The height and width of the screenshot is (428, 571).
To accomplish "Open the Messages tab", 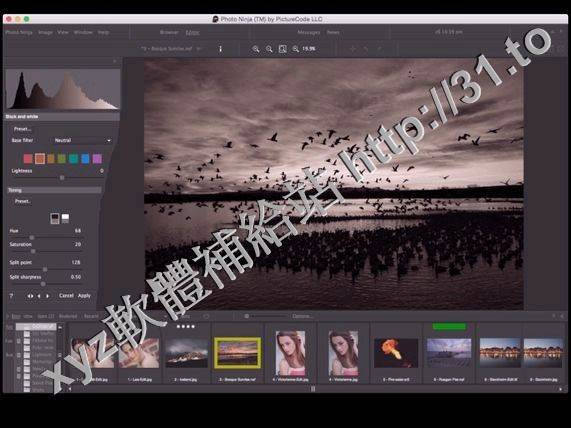I will coord(308,32).
